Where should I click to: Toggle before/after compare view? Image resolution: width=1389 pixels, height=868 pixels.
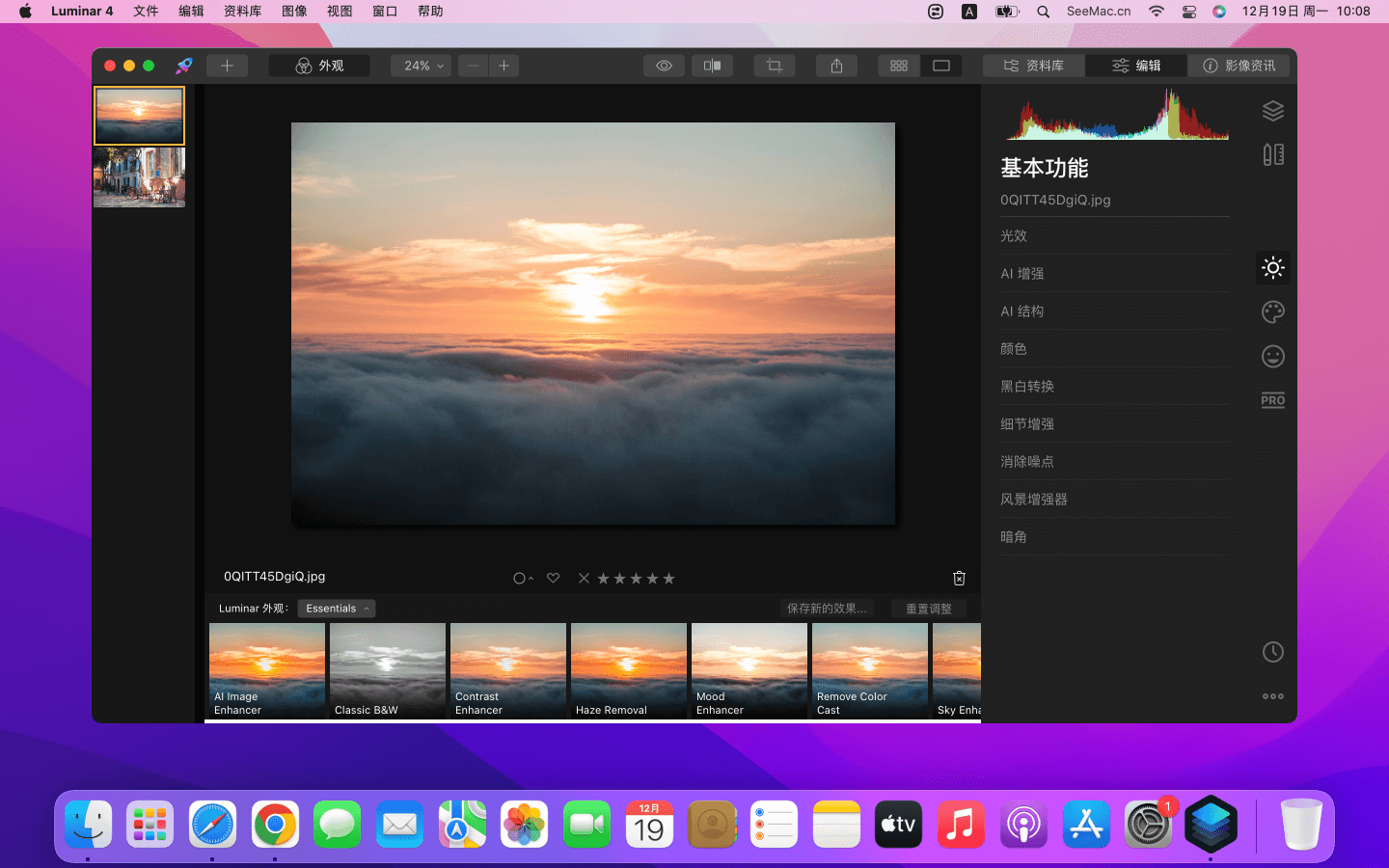[x=712, y=66]
